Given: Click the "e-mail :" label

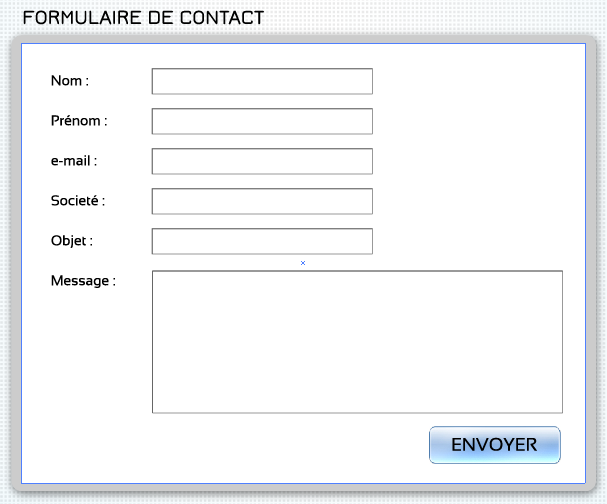Looking at the screenshot, I should [74, 161].
